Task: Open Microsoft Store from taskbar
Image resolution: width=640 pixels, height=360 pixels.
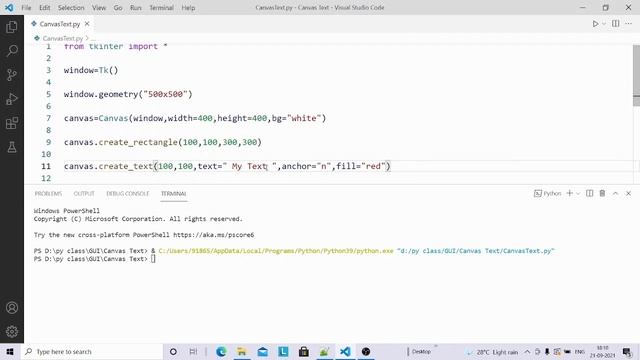Action: point(304,351)
